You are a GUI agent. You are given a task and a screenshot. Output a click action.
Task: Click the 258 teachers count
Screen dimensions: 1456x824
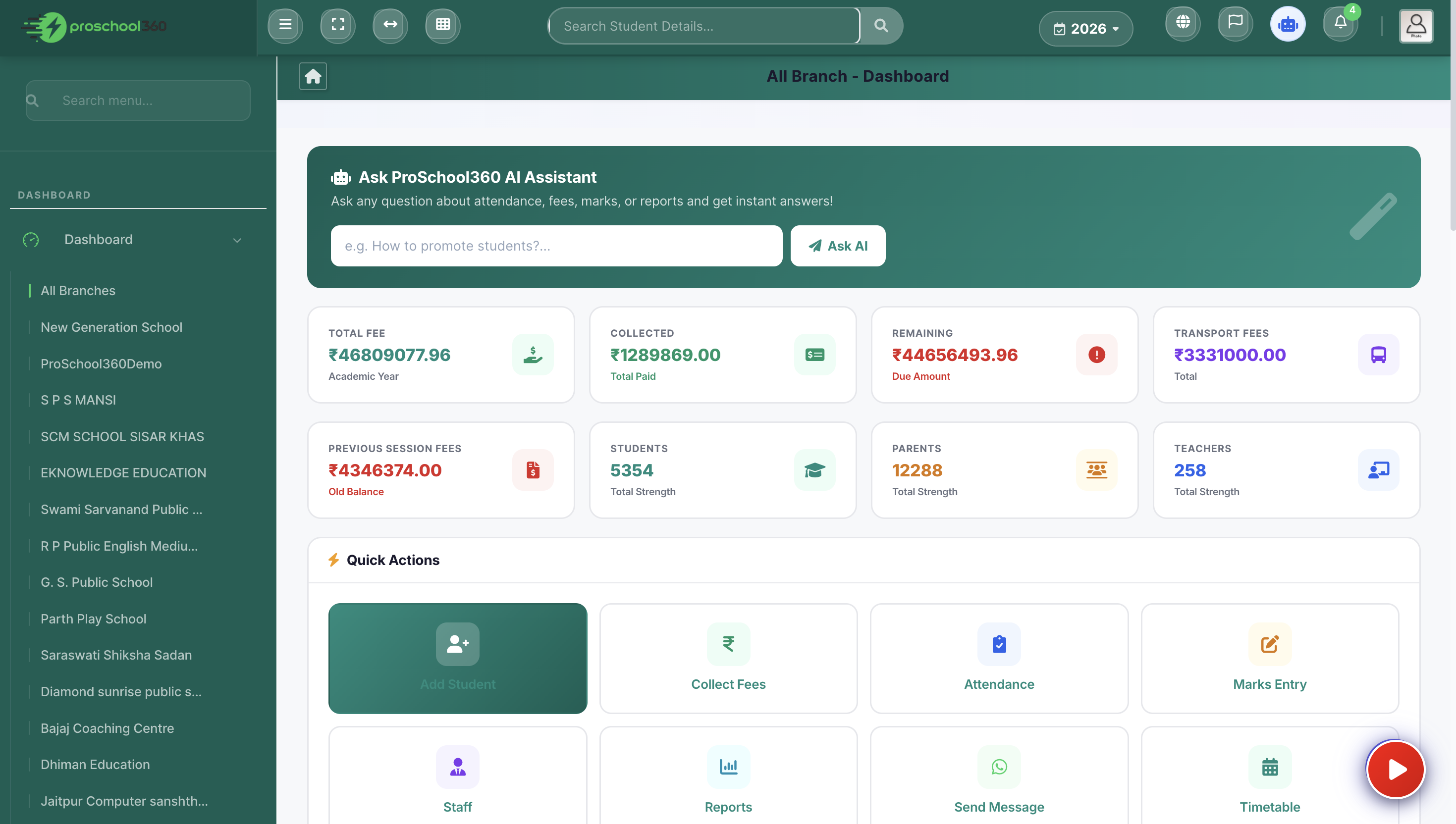pos(1189,470)
